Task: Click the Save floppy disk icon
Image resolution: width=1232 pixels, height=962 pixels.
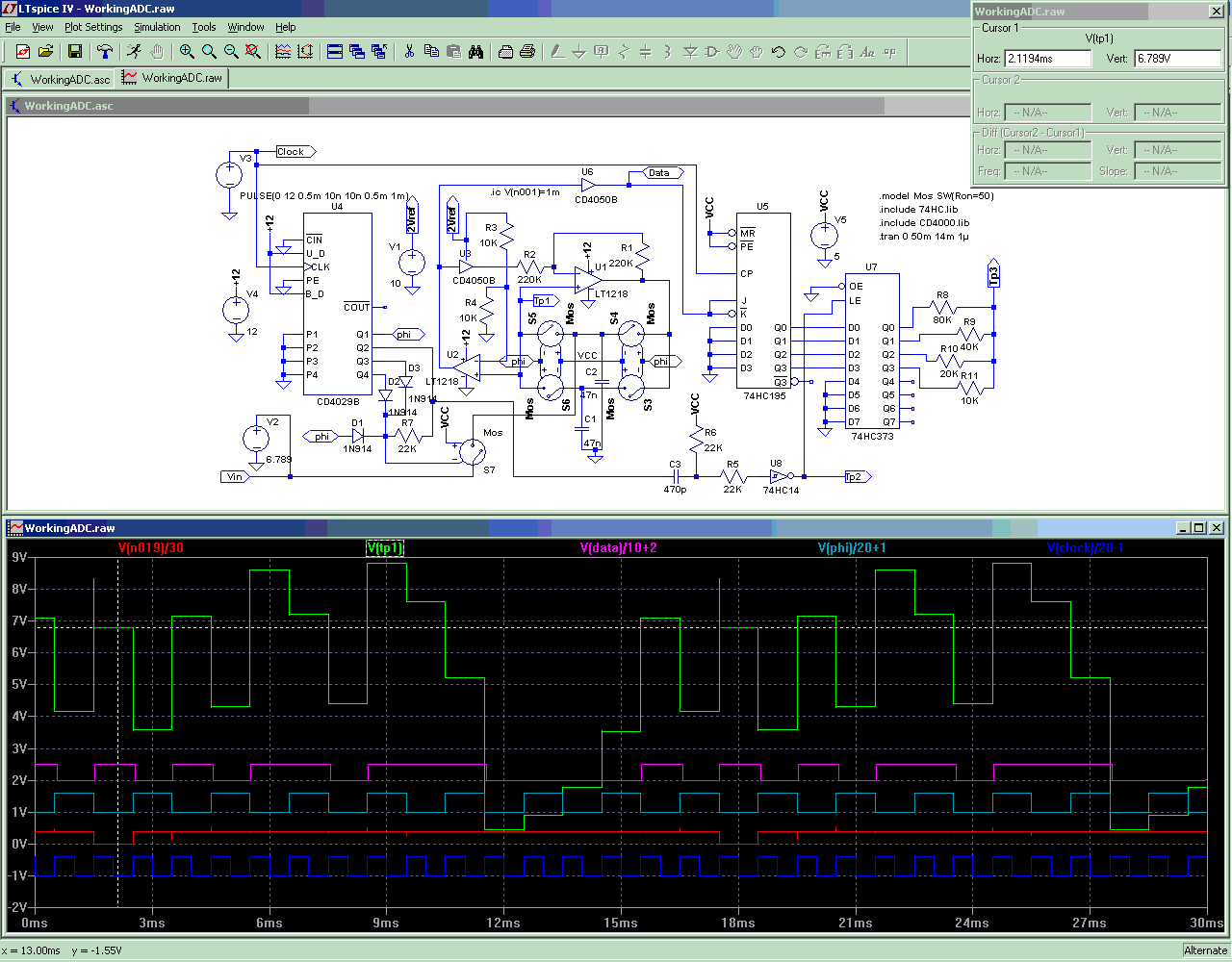Action: pyautogui.click(x=75, y=52)
